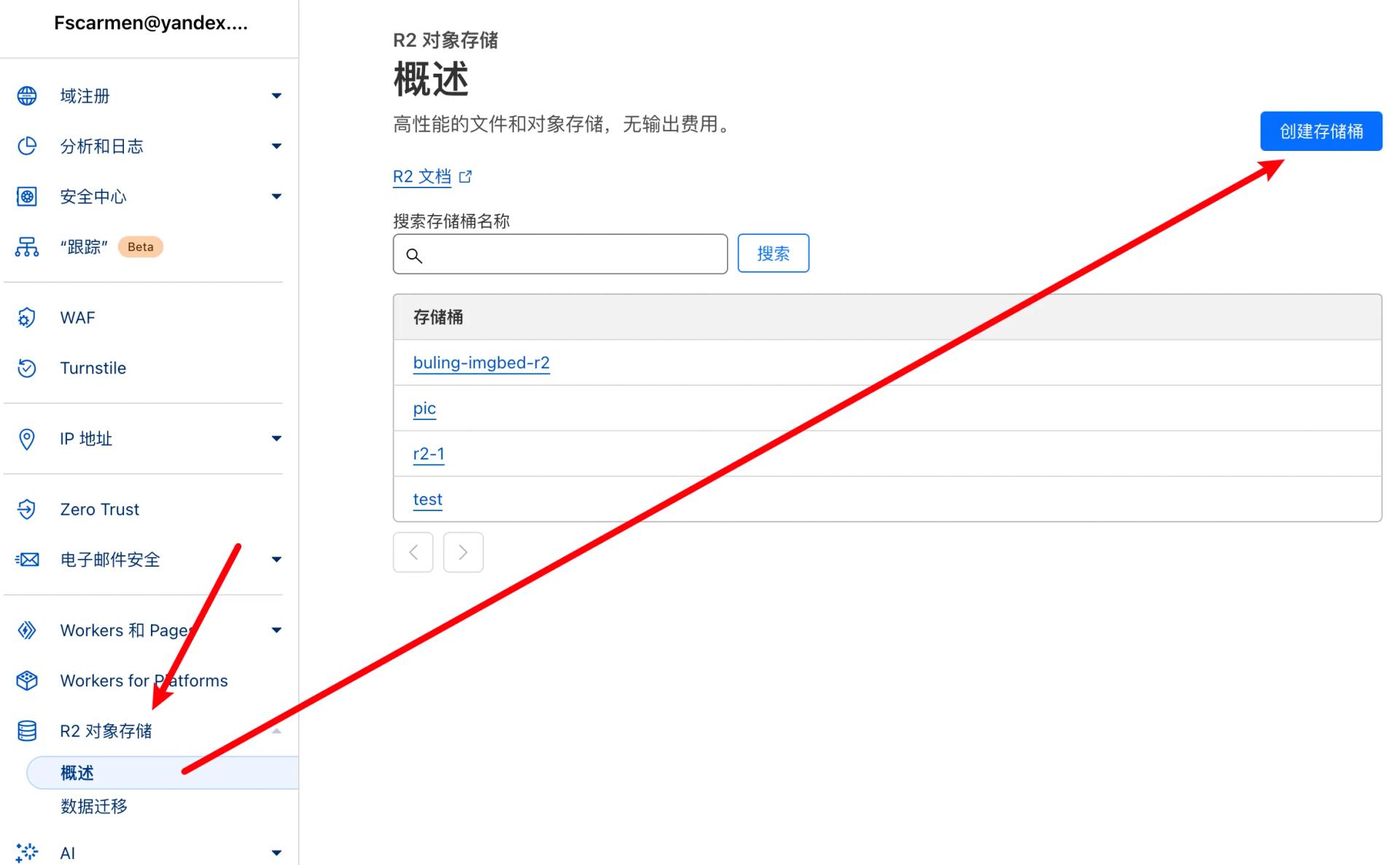Click the IP 地址 location pin icon
Image resolution: width=1400 pixels, height=865 pixels.
27,438
